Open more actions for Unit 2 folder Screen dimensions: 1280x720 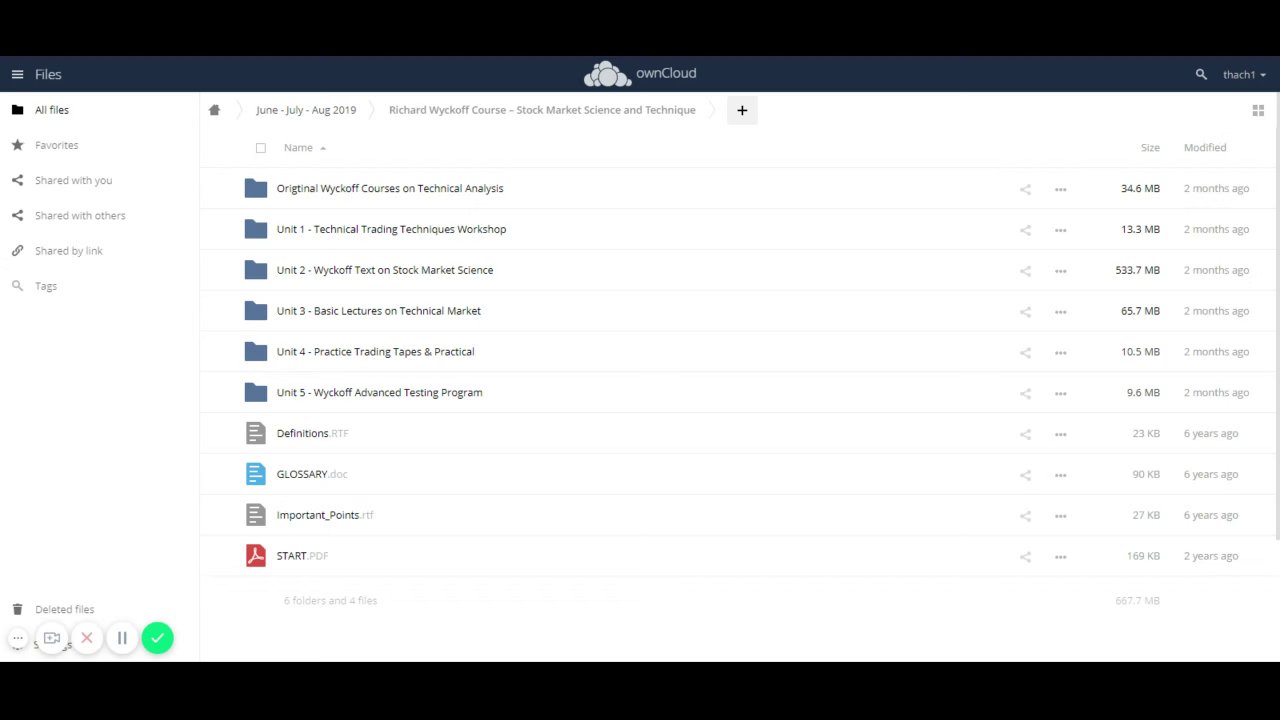coord(1060,271)
